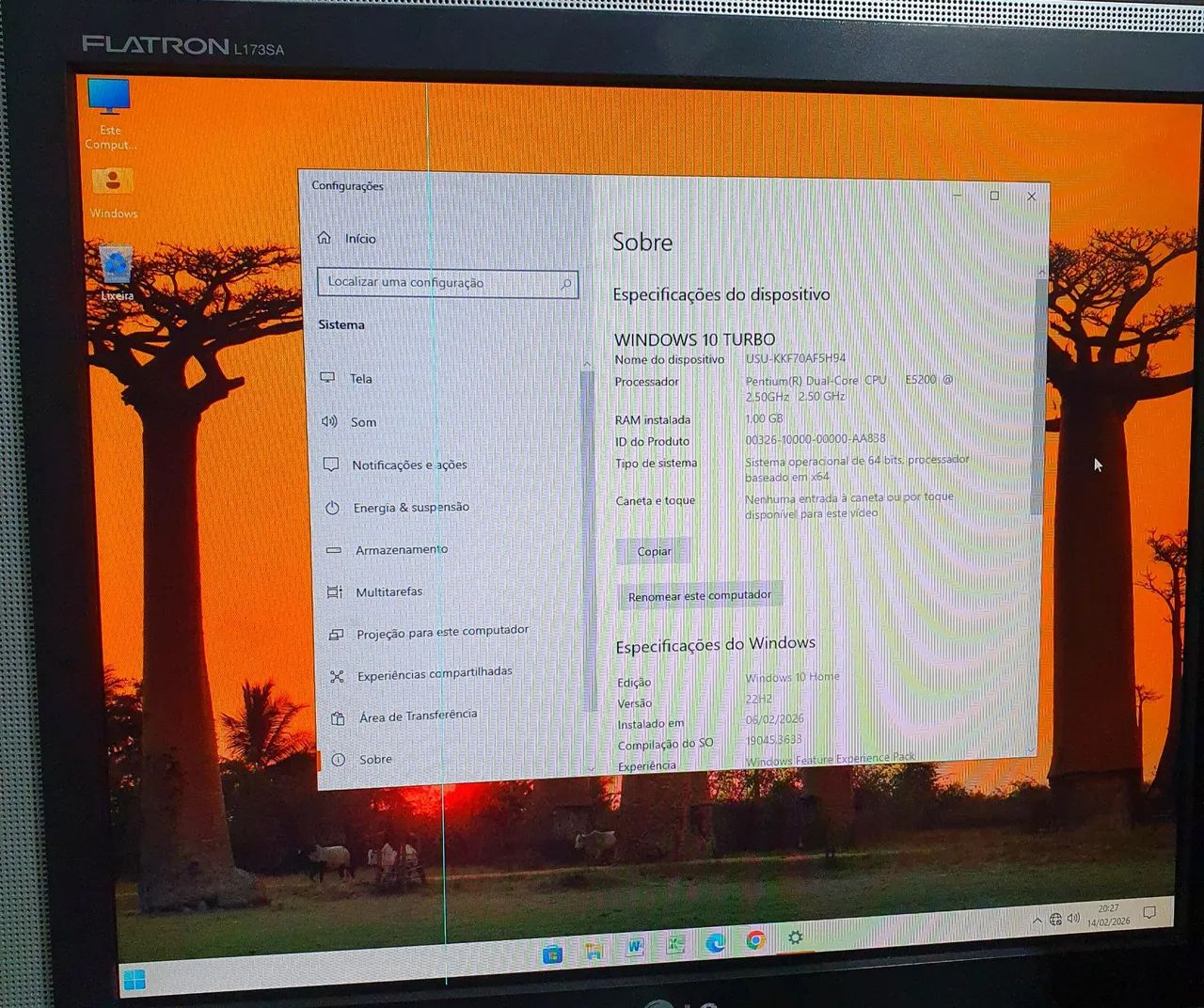
Task: Open Área de Transferência clipboard icon
Action: [x=338, y=718]
